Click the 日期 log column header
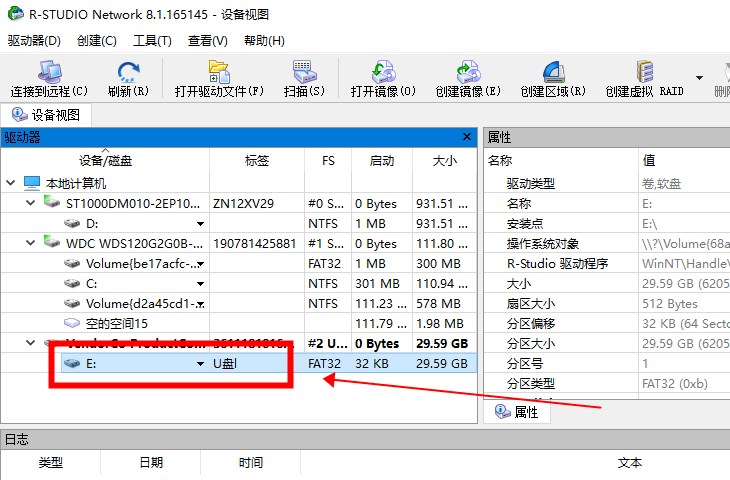 click(x=151, y=463)
